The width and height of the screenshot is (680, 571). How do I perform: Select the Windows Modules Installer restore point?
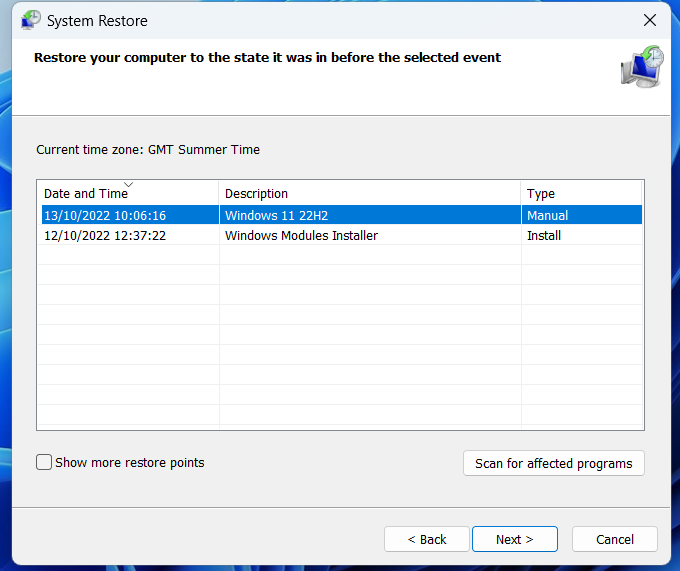tap(342, 235)
